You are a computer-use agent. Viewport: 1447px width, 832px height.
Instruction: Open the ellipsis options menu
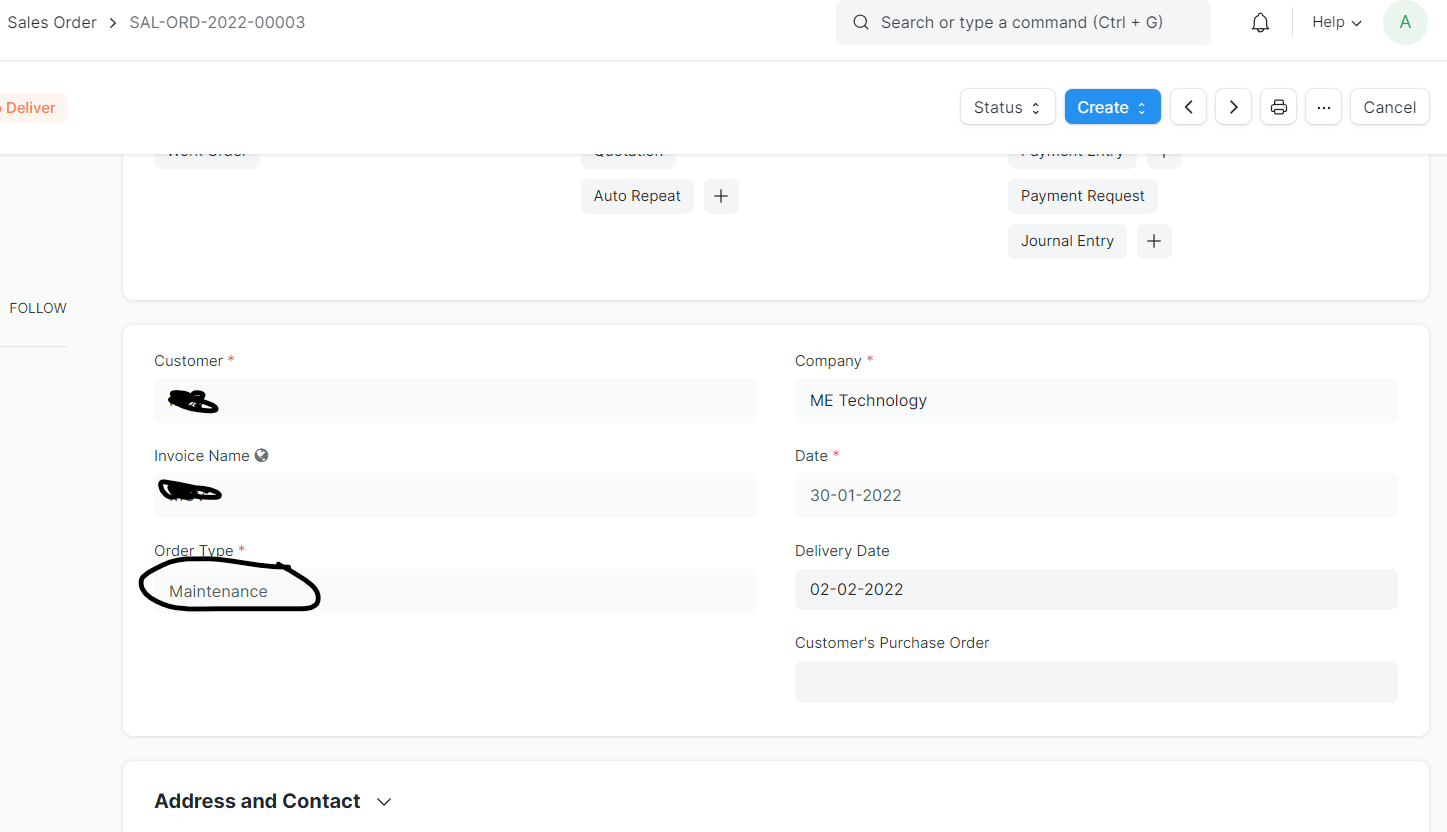point(1323,107)
